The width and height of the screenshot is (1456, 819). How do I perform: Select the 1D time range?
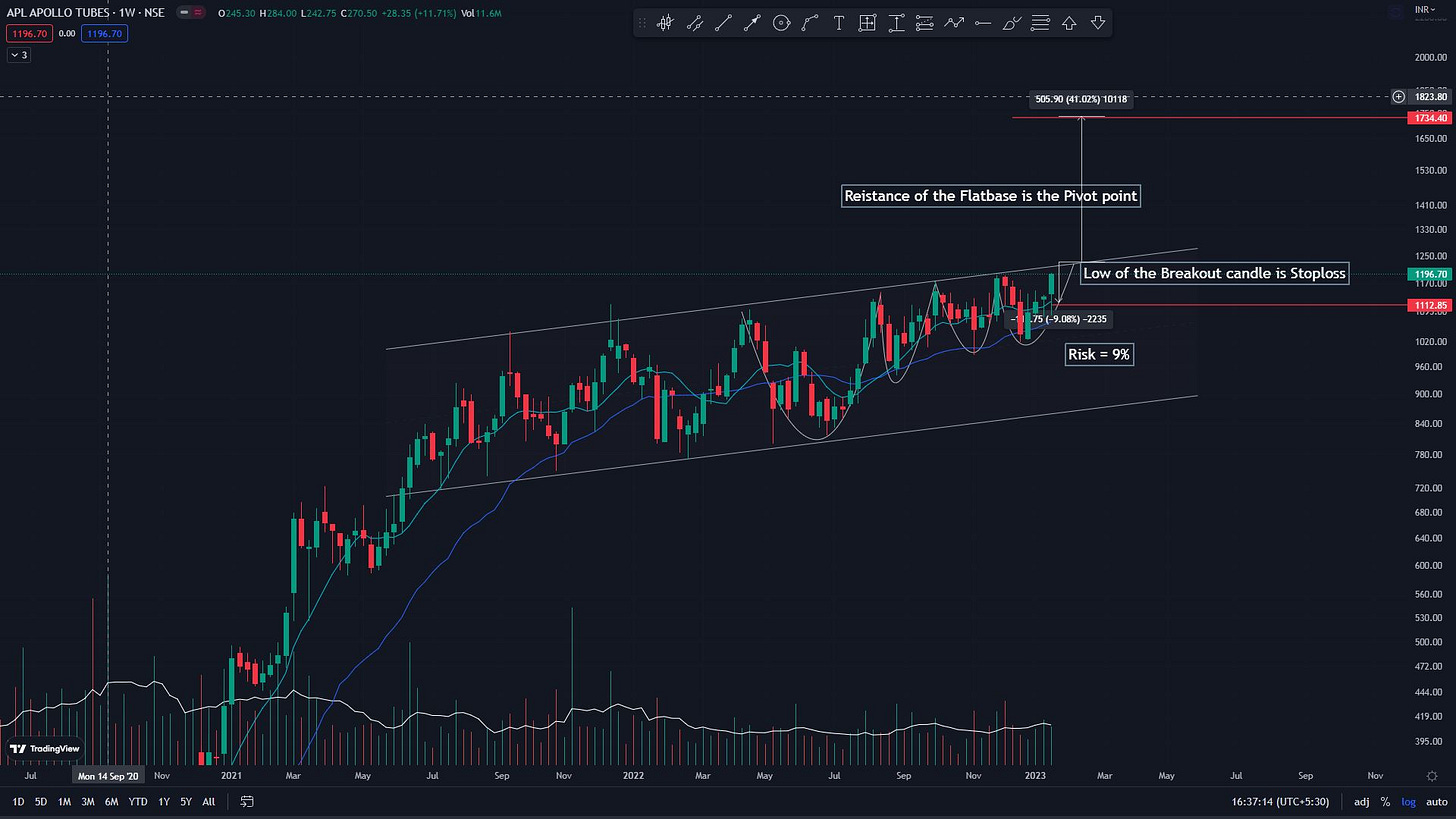coord(18,802)
